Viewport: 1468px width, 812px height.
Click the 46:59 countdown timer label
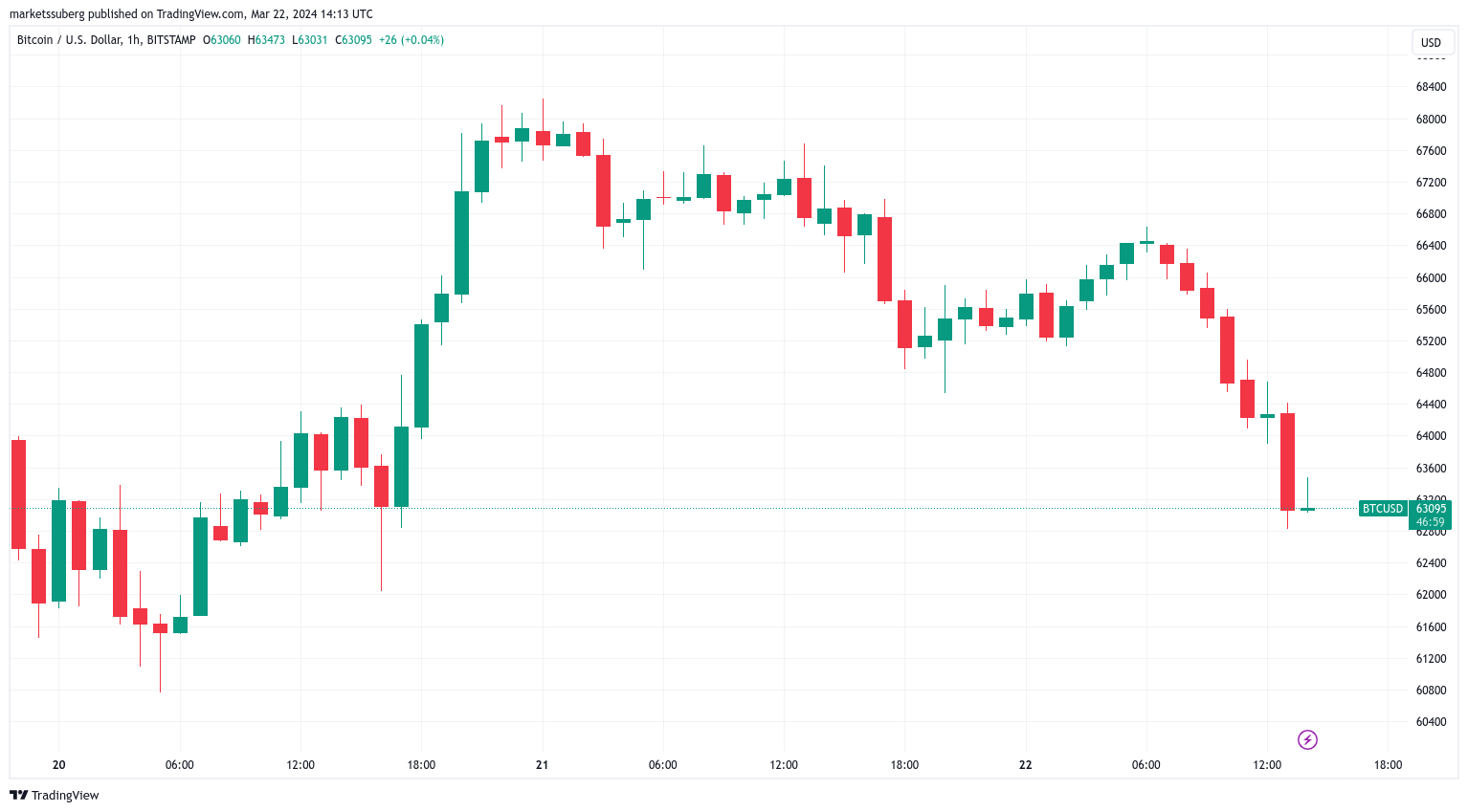(1431, 522)
